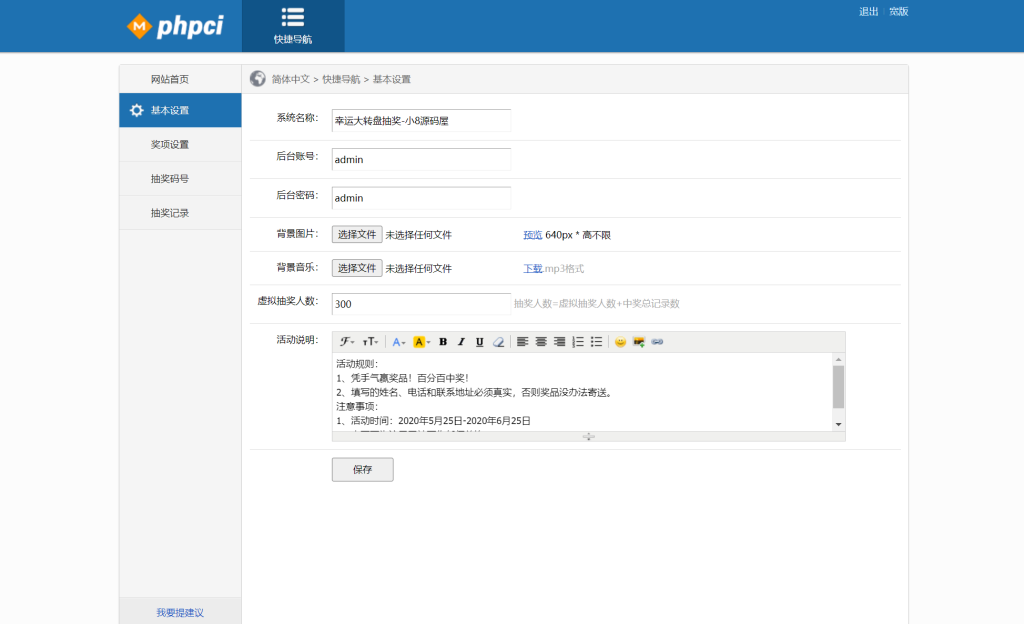Click editor scrollbar up arrow
Image resolution: width=1024 pixels, height=624 pixels.
pos(839,359)
